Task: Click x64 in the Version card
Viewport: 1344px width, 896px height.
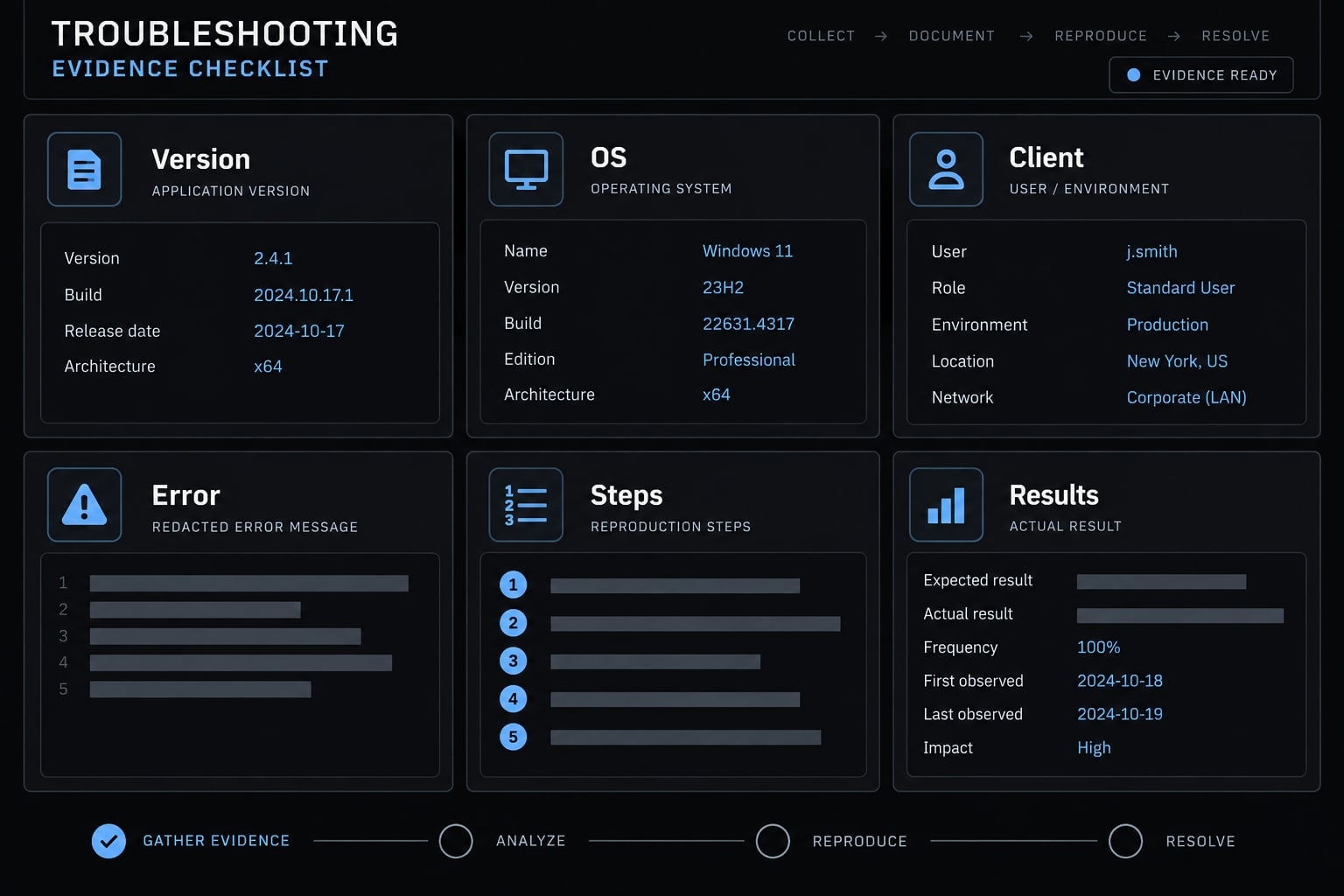Action: (268, 367)
